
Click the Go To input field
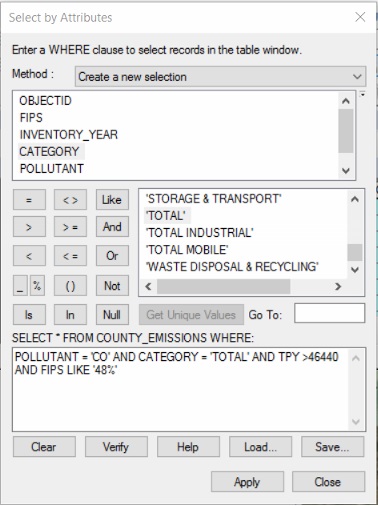(x=329, y=313)
